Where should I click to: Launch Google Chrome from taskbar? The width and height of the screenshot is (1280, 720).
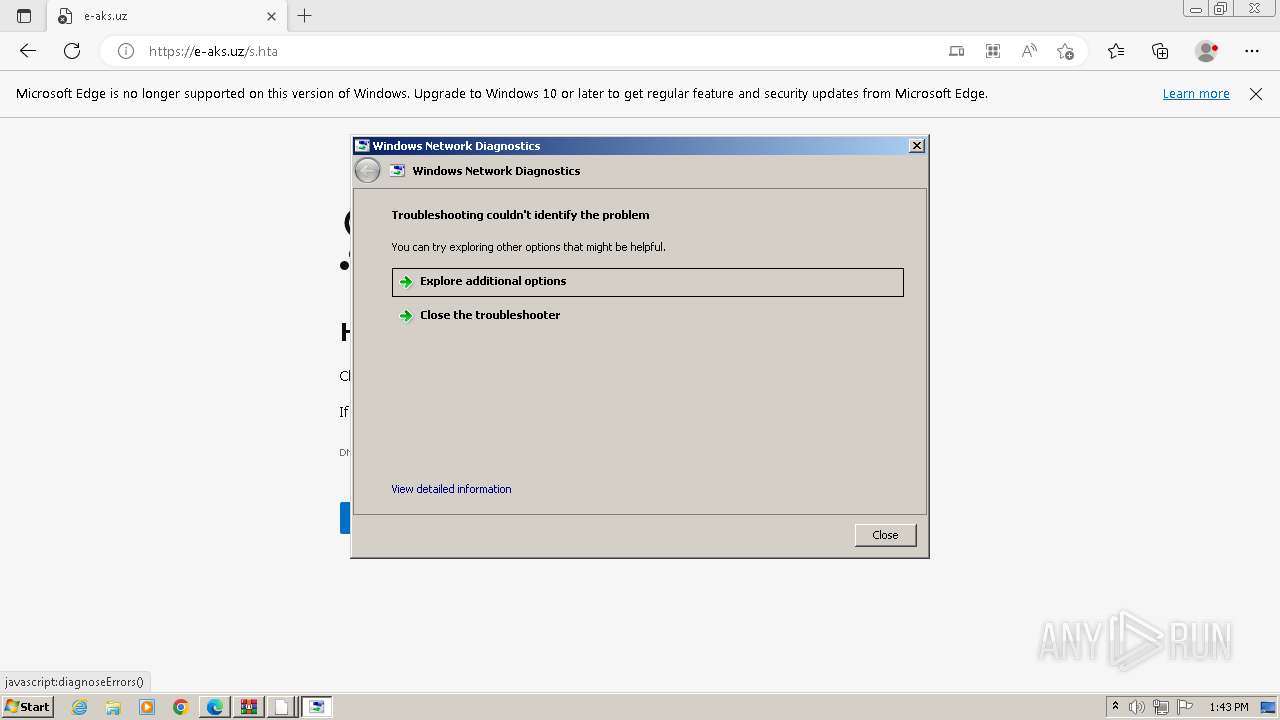pyautogui.click(x=181, y=707)
